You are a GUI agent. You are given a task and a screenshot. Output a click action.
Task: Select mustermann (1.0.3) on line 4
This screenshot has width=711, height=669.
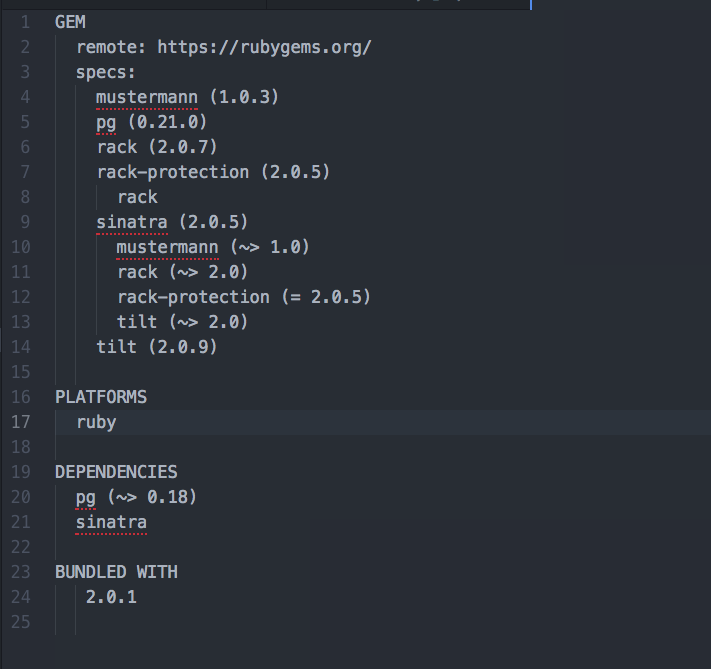[x=187, y=97]
